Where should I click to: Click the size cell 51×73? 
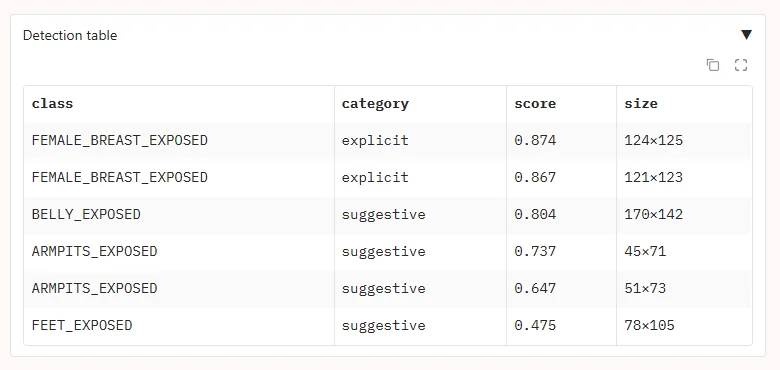tap(684, 289)
